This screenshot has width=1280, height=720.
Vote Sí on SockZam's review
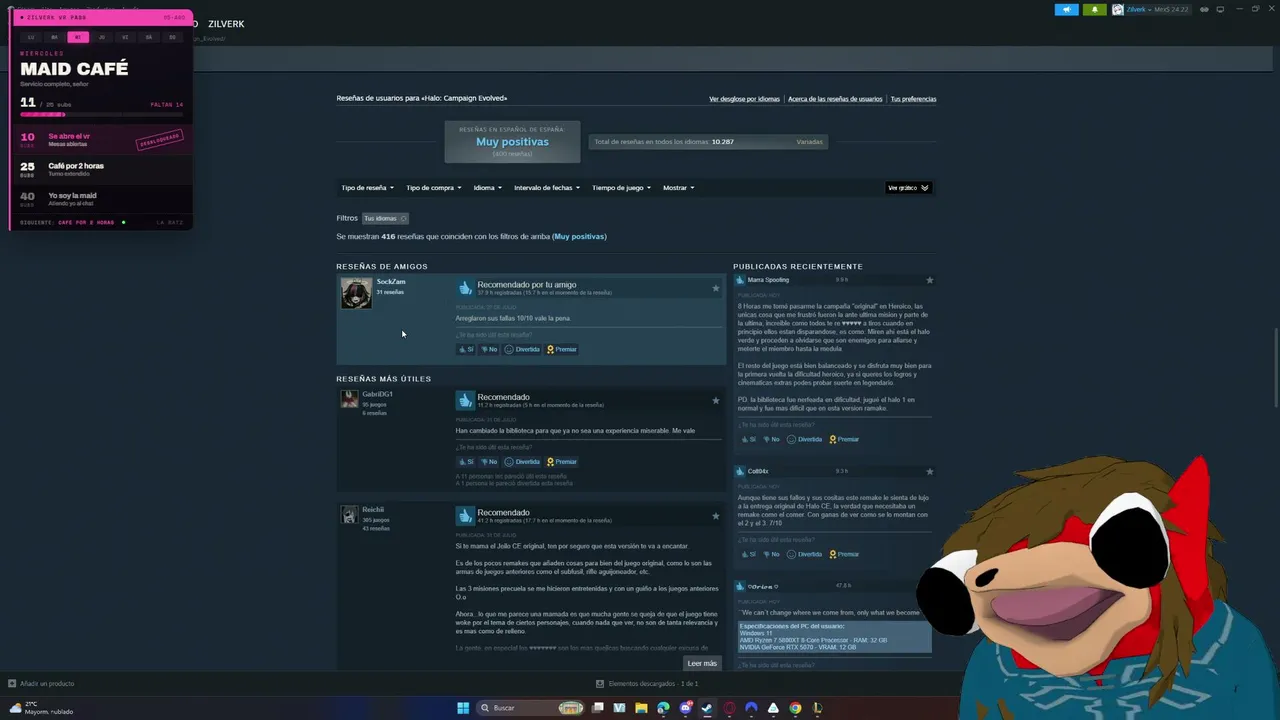pyautogui.click(x=466, y=350)
